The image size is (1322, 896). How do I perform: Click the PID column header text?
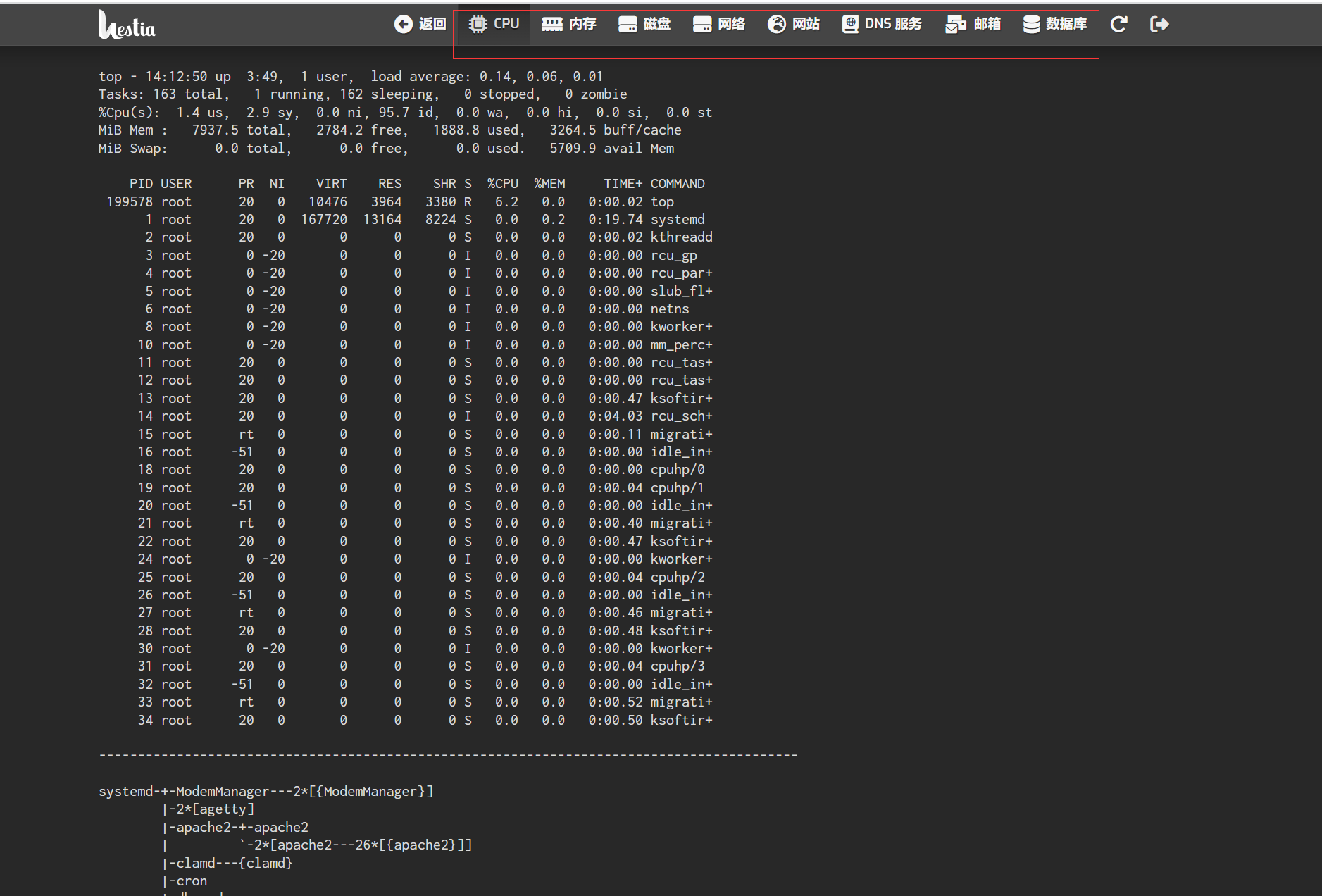[141, 184]
